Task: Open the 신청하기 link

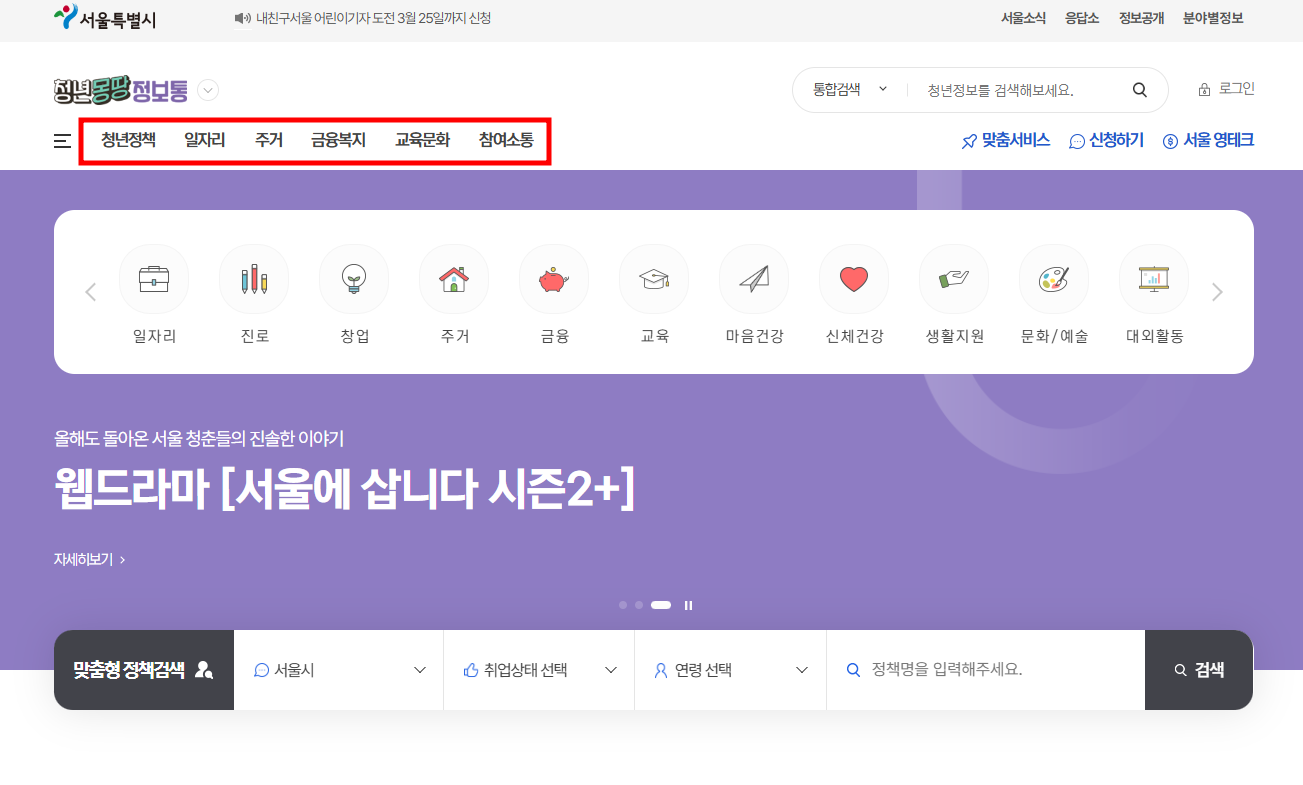Action: click(x=1106, y=141)
